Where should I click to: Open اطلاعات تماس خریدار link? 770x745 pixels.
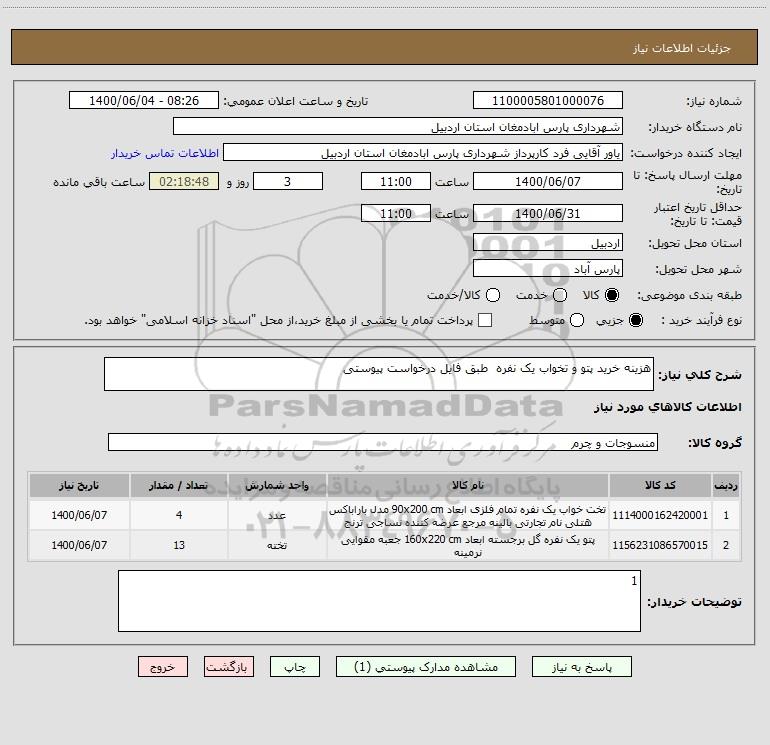tap(165, 153)
